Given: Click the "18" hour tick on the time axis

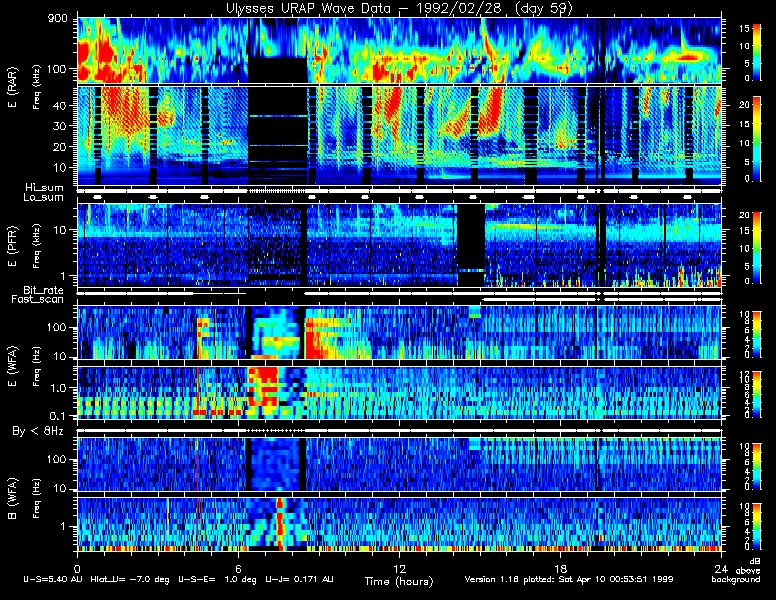Looking at the screenshot, I should (x=560, y=568).
